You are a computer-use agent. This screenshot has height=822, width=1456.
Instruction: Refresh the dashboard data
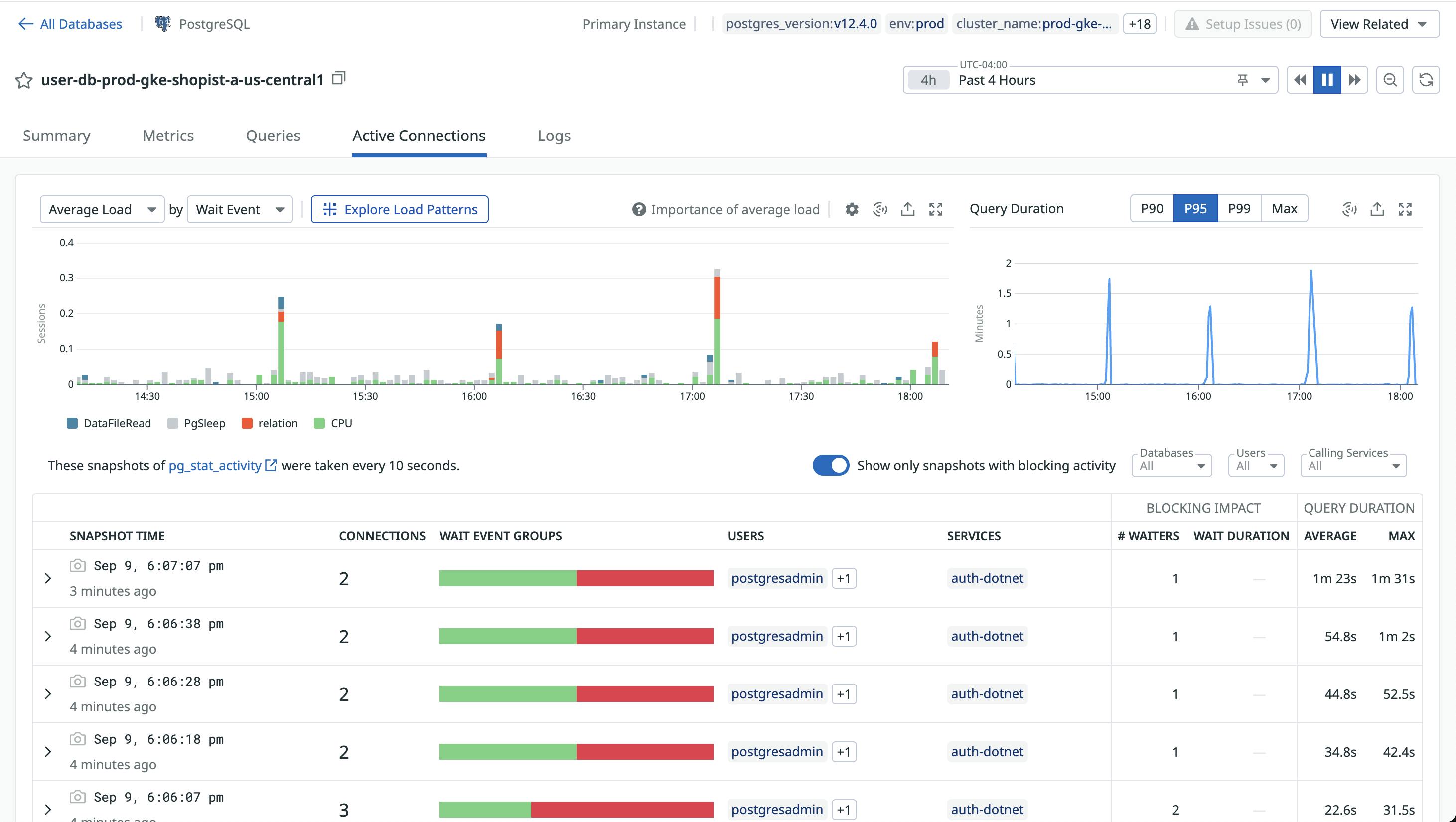point(1426,80)
